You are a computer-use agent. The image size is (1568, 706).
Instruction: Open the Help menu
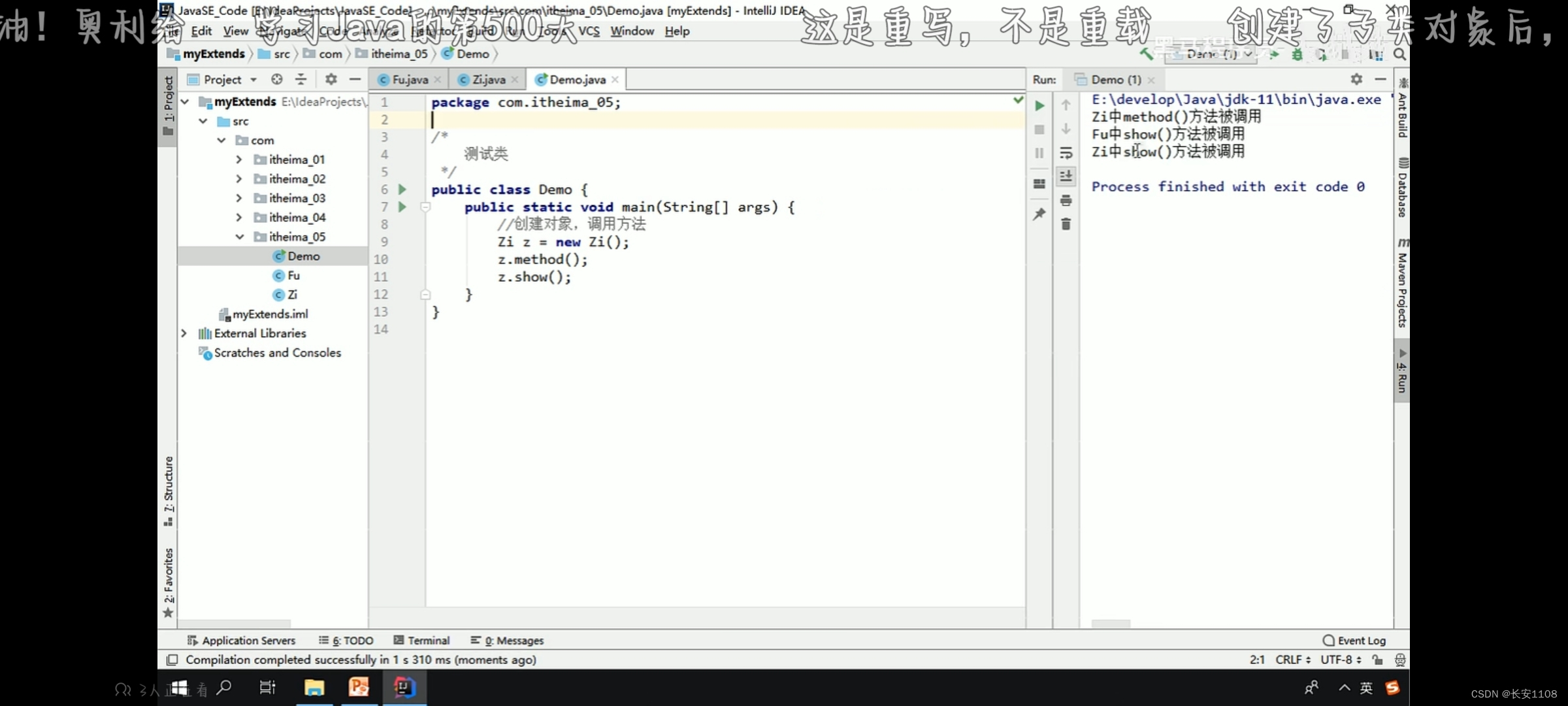678,31
